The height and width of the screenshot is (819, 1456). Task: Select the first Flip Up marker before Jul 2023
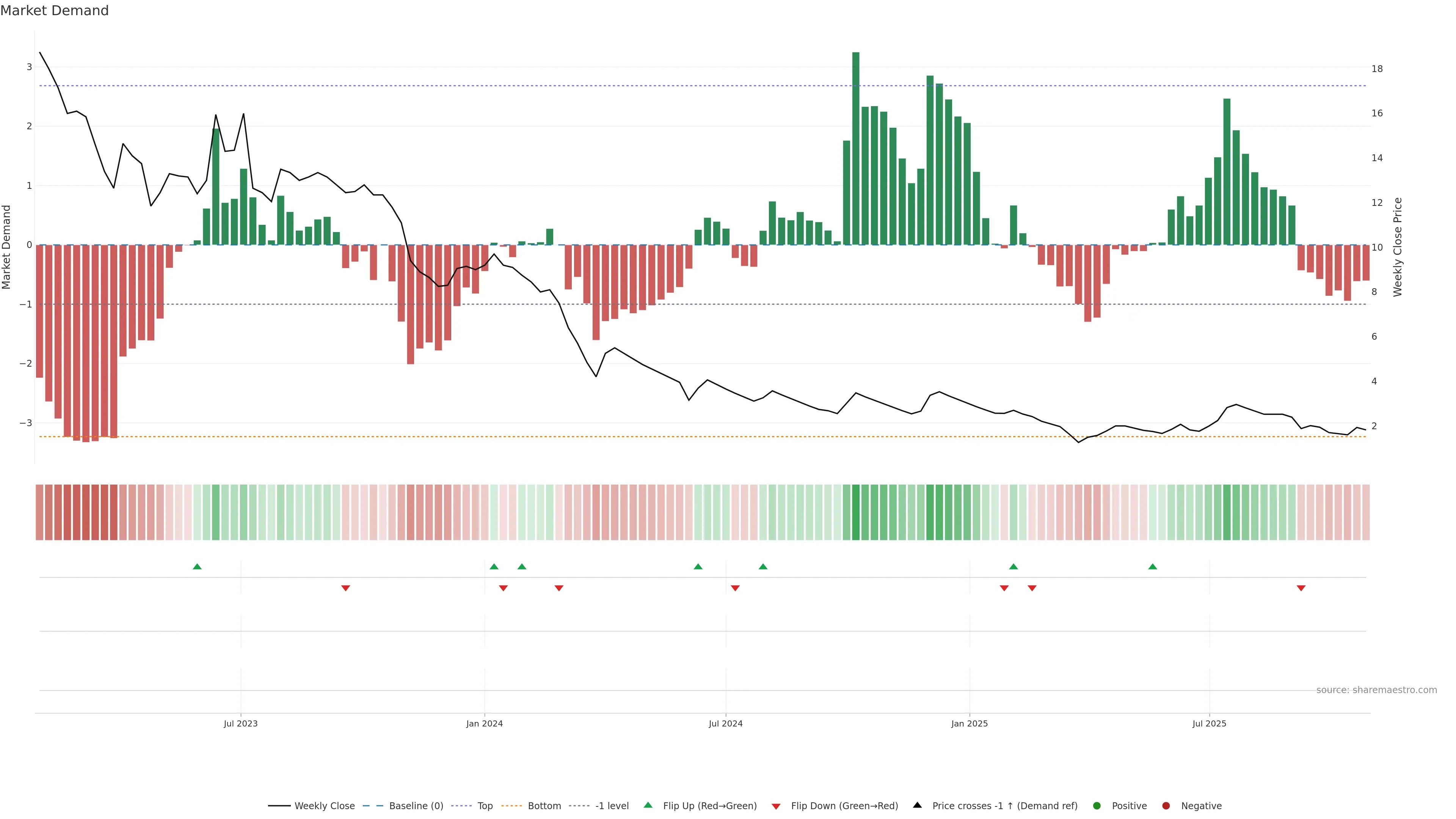(x=197, y=566)
